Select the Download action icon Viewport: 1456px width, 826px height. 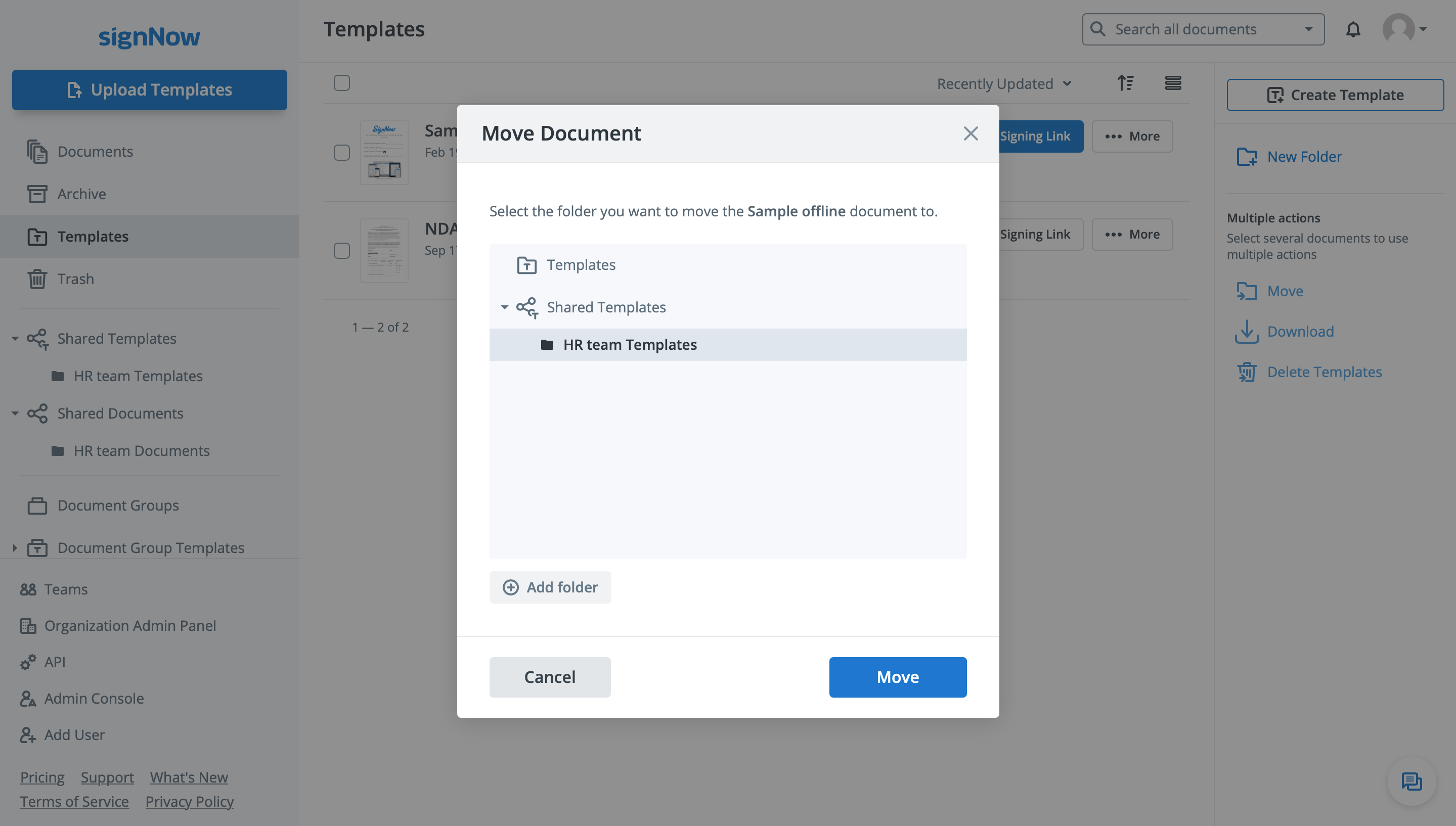pos(1246,331)
